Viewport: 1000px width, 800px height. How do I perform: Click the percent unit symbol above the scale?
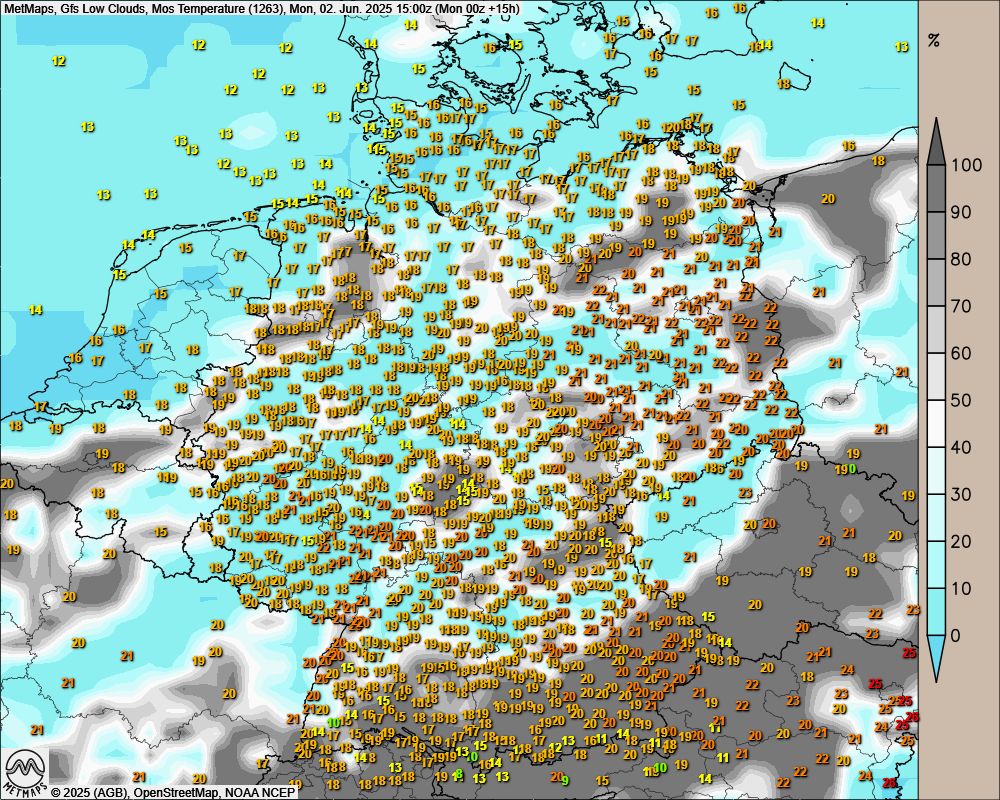[934, 41]
